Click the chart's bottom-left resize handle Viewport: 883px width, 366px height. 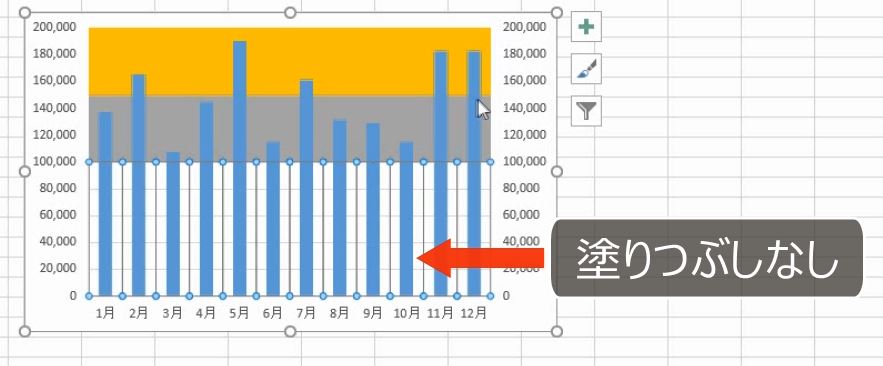click(24, 331)
